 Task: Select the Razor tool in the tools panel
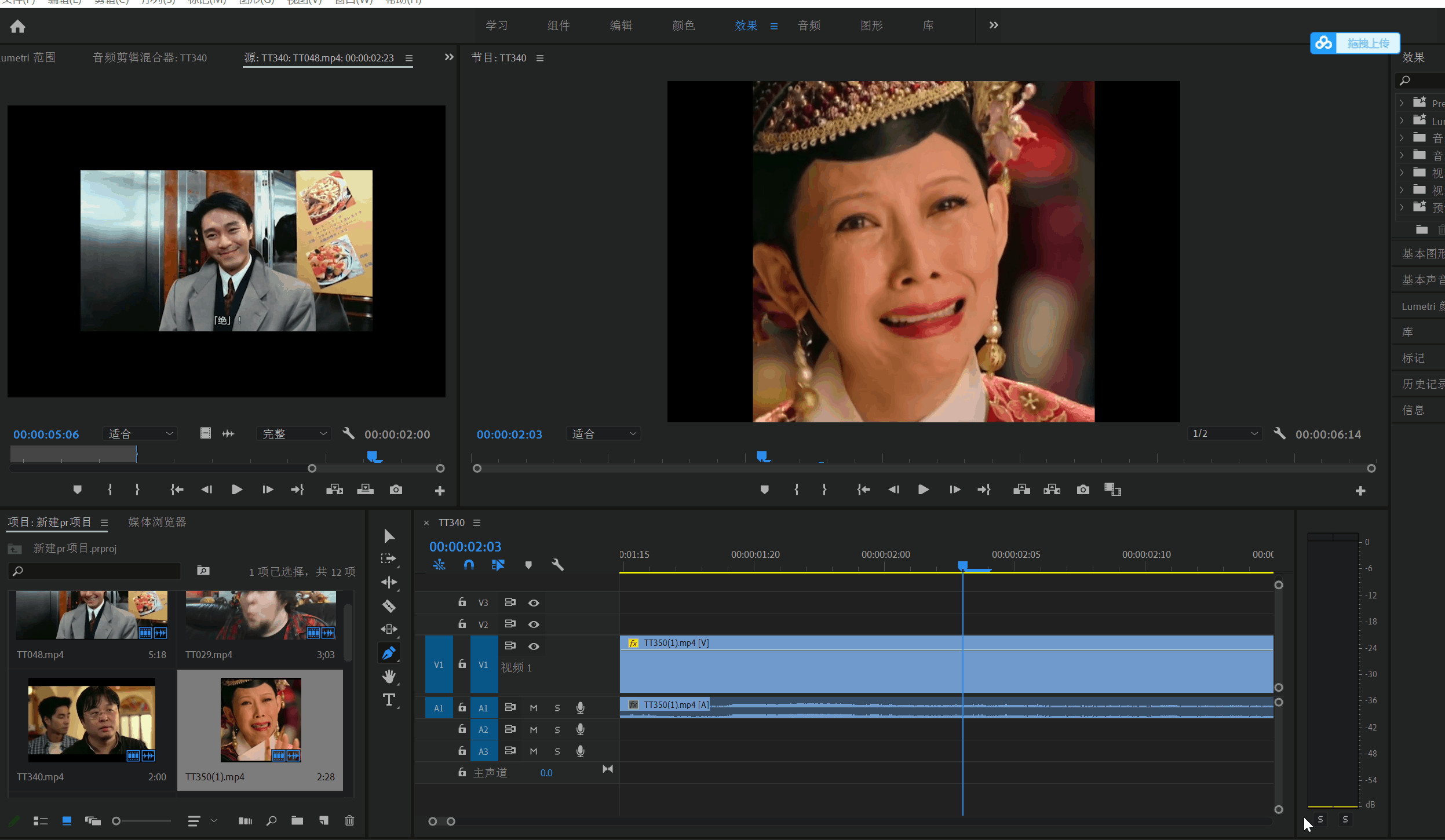(389, 606)
